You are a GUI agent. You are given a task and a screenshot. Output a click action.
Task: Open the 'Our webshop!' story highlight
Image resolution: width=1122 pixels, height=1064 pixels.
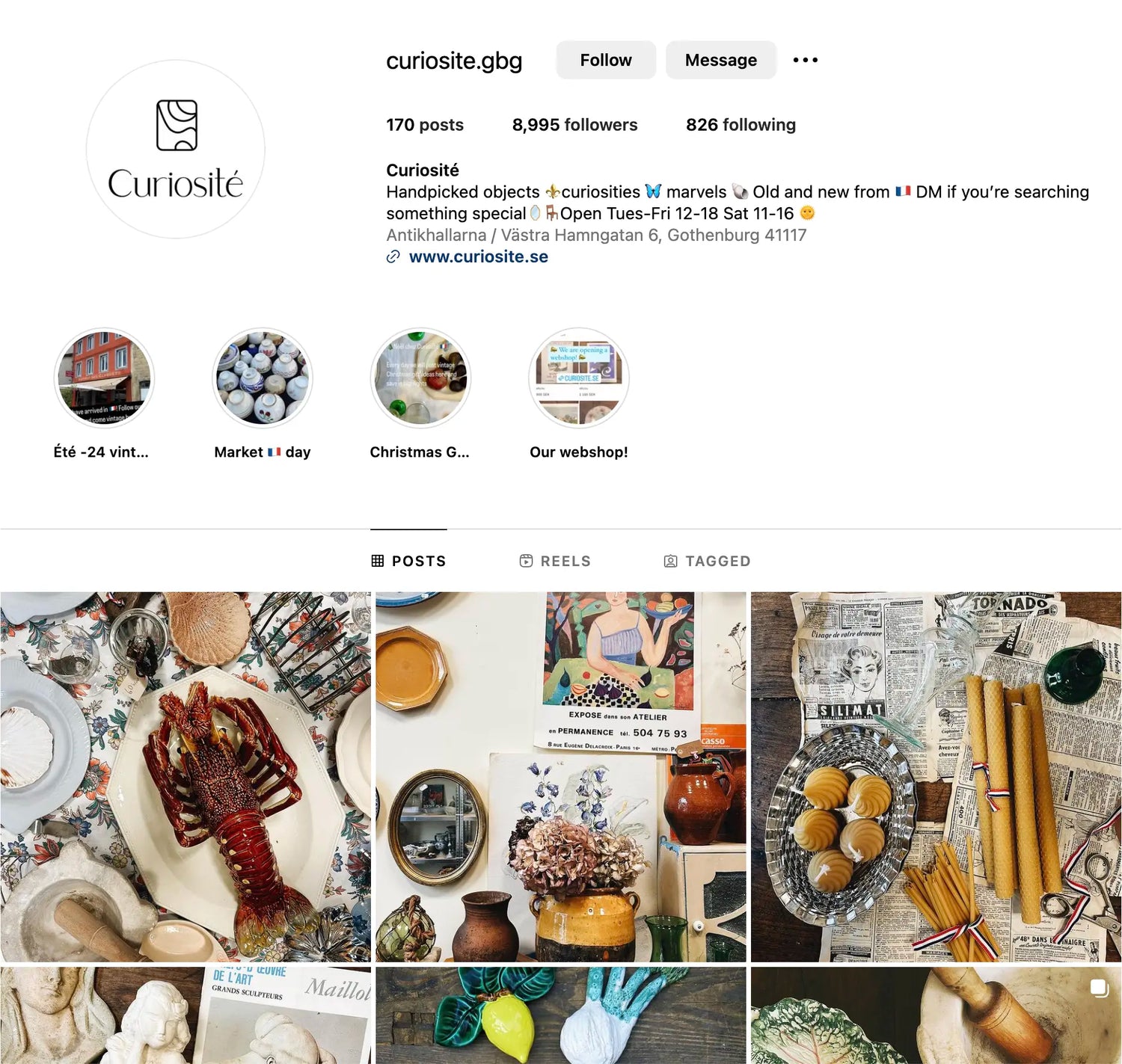coord(579,378)
